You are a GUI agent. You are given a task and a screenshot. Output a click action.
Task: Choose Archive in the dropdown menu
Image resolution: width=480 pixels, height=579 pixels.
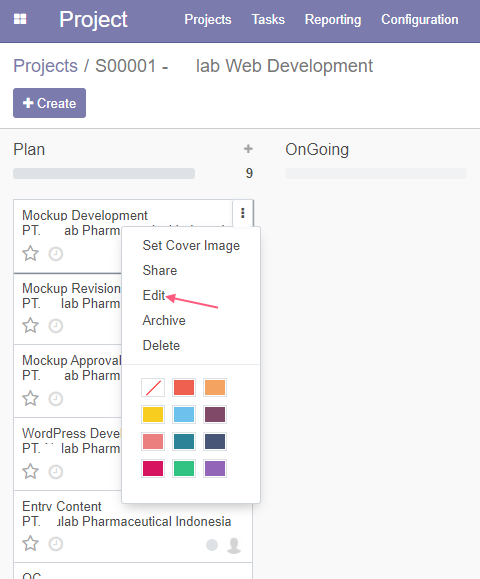pyautogui.click(x=164, y=321)
